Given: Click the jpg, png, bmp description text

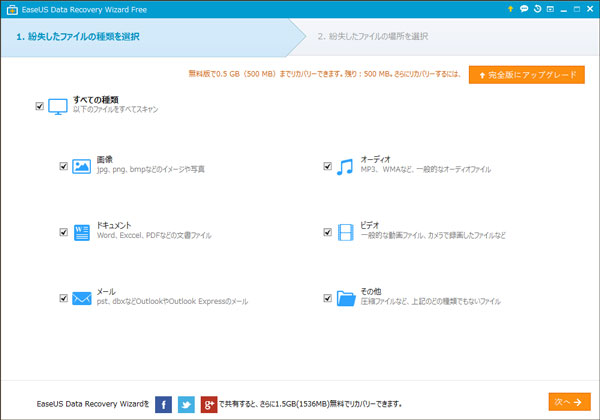Looking at the screenshot, I should pyautogui.click(x=150, y=169).
